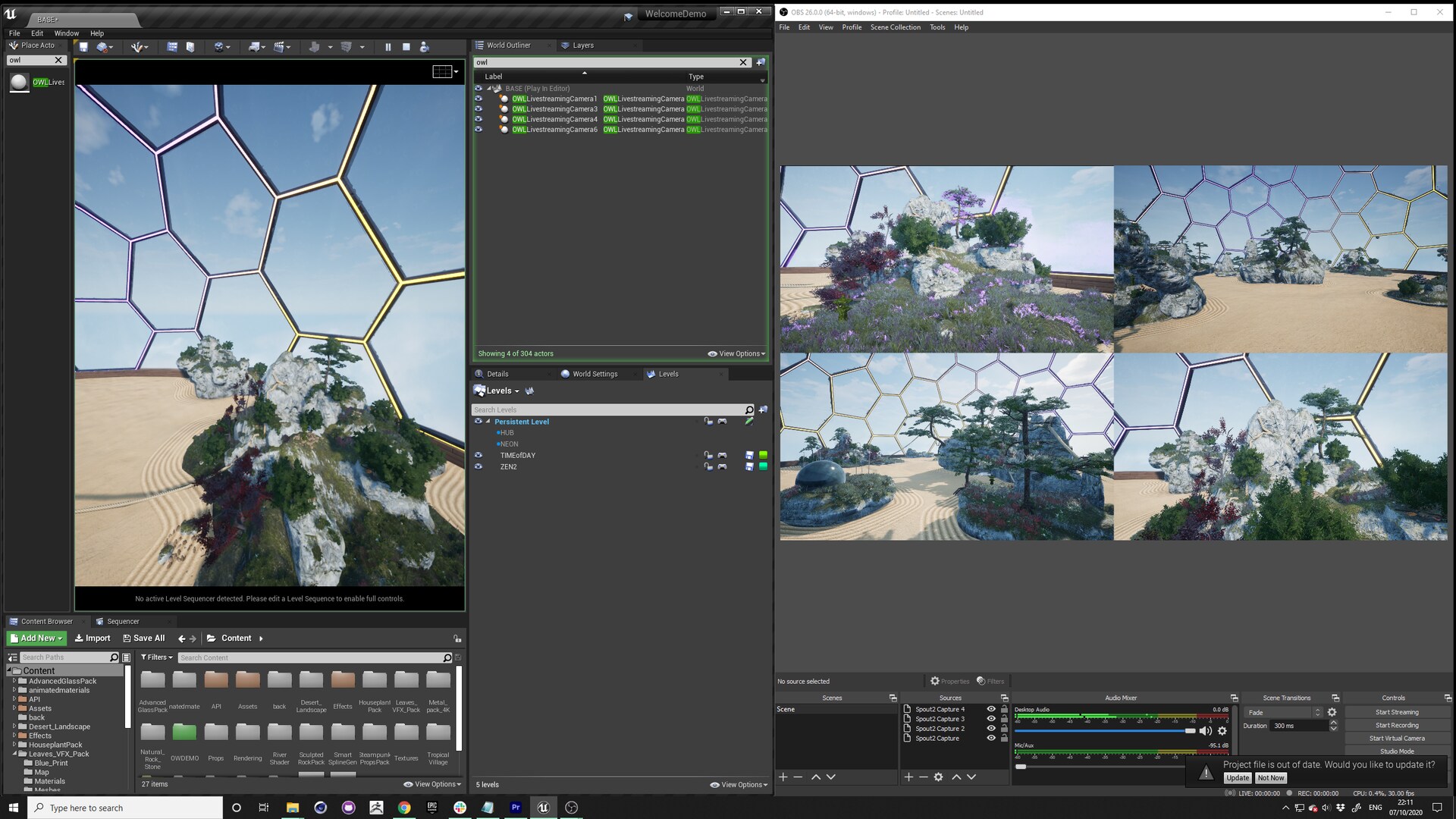
Task: Open Tools menu in OBS
Action: click(x=937, y=27)
